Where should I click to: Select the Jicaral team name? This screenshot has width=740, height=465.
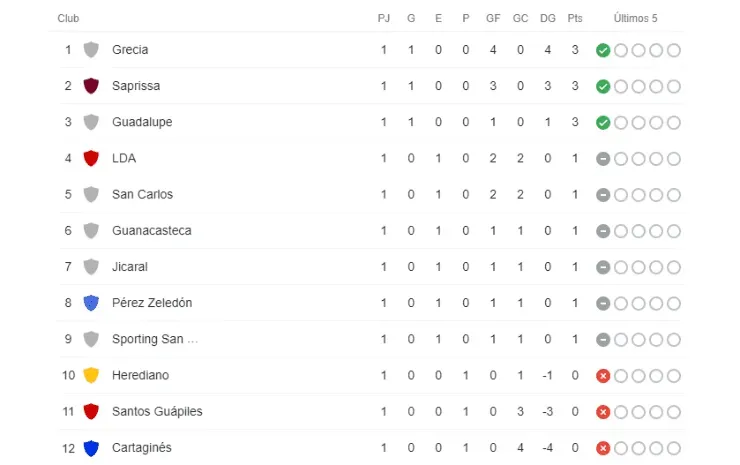click(x=130, y=267)
